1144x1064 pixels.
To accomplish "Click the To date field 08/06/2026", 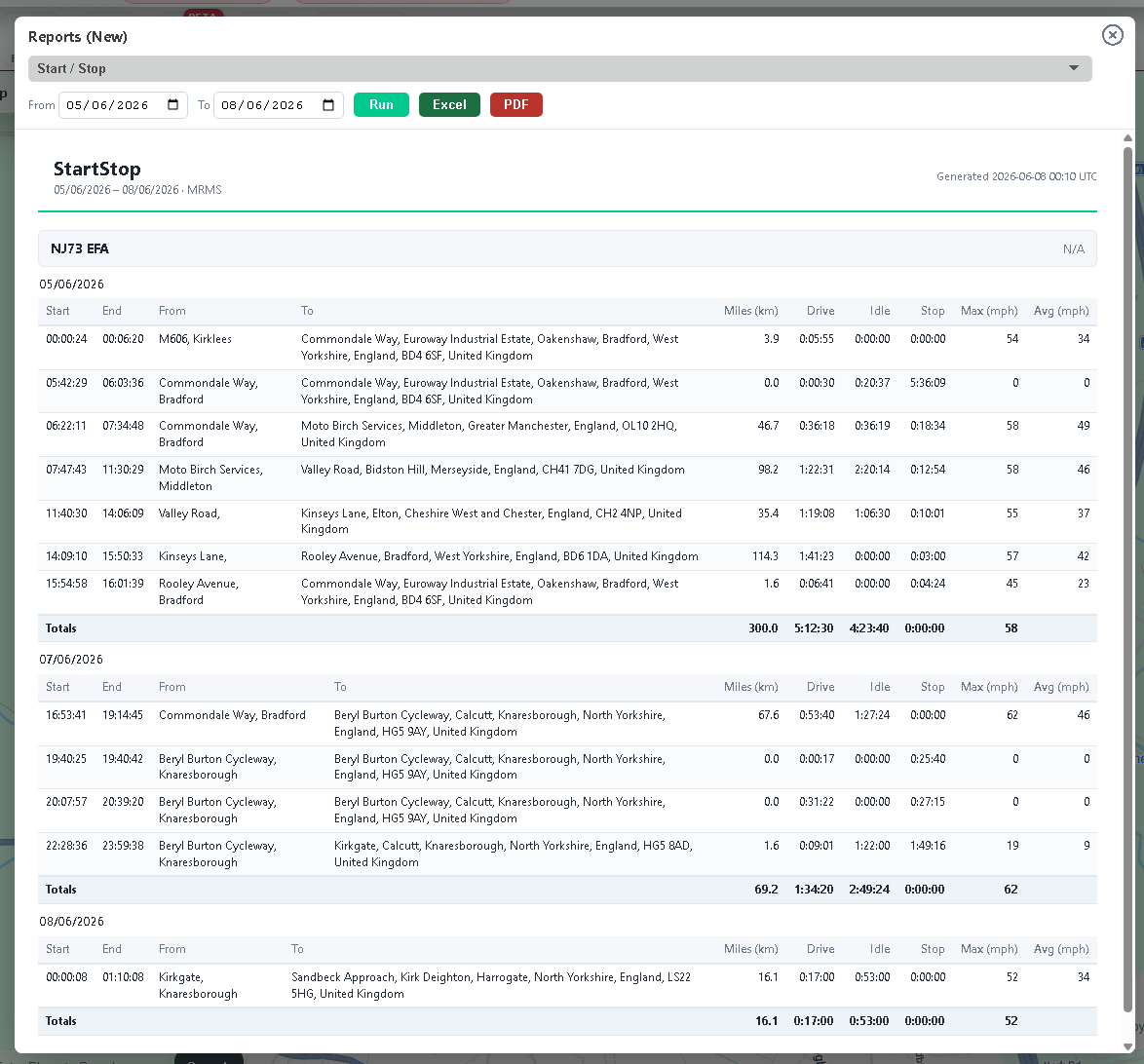I will 278,105.
